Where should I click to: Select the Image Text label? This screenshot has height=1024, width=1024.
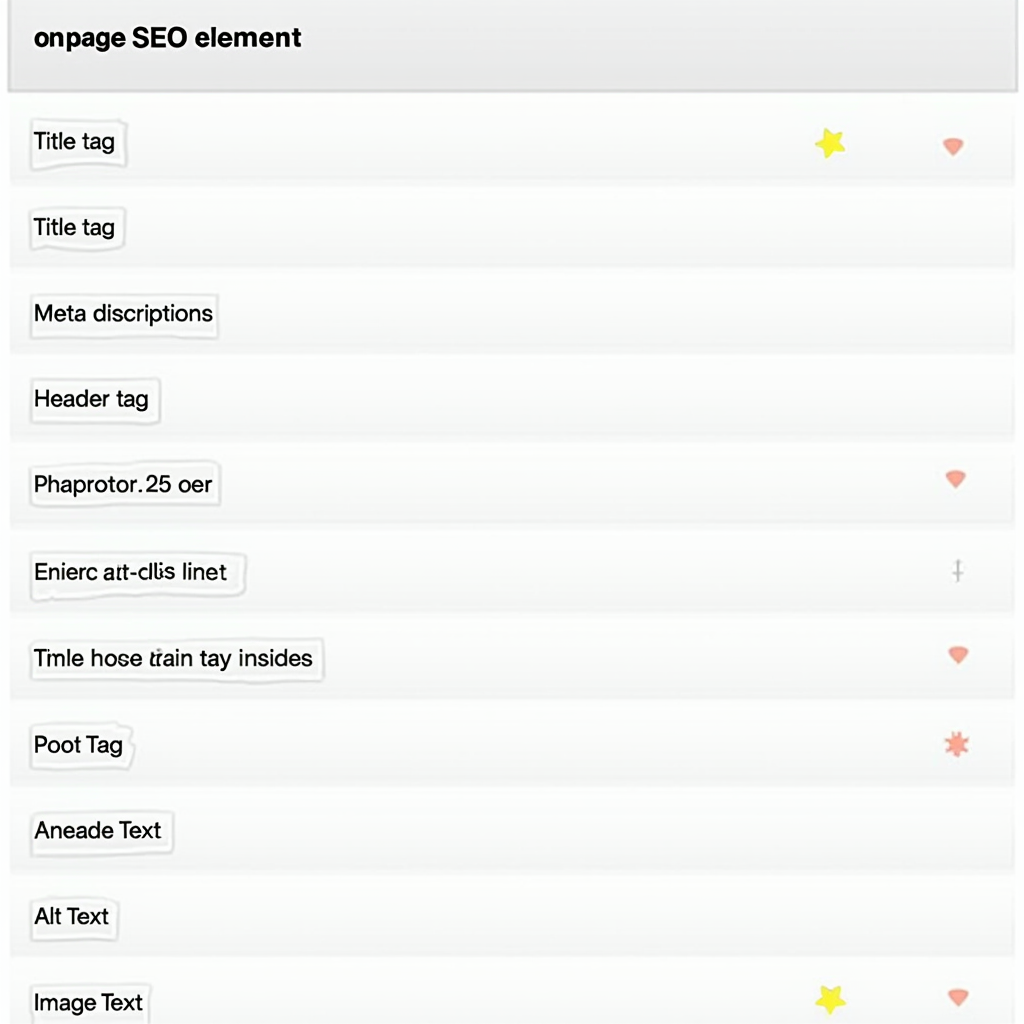[x=88, y=1003]
